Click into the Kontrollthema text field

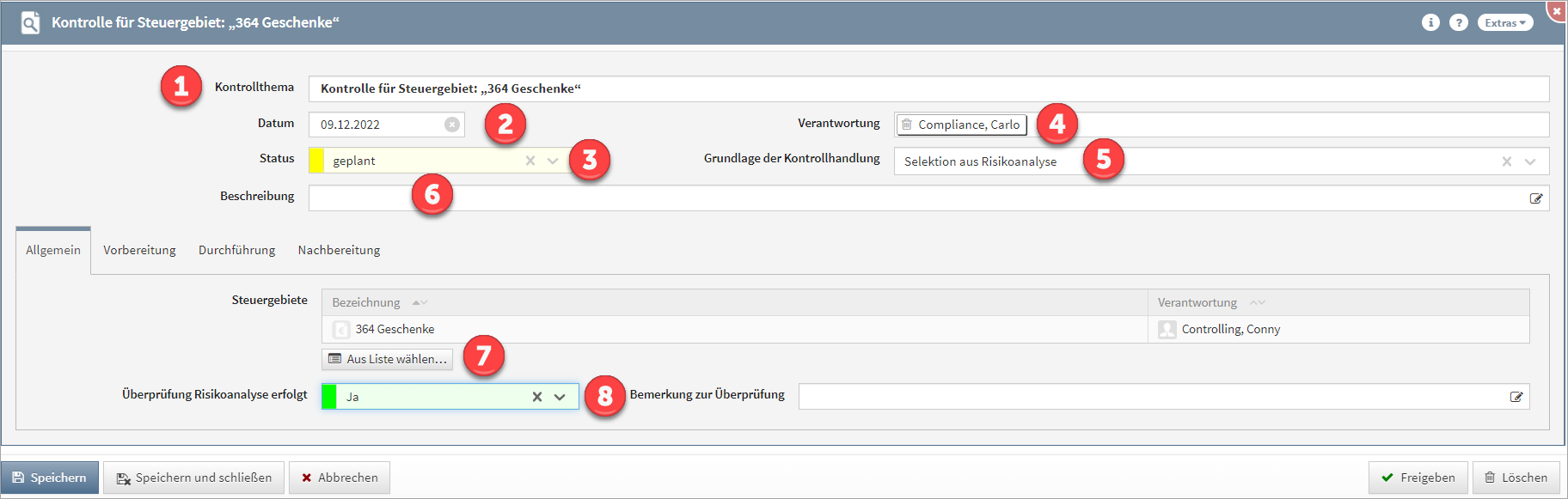pyautogui.click(x=928, y=88)
